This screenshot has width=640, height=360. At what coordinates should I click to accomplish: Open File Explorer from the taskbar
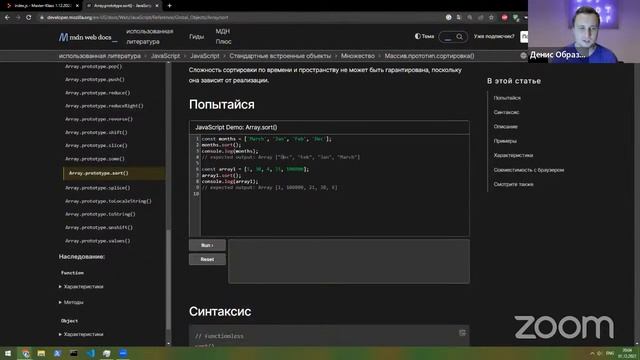[x=41, y=353]
